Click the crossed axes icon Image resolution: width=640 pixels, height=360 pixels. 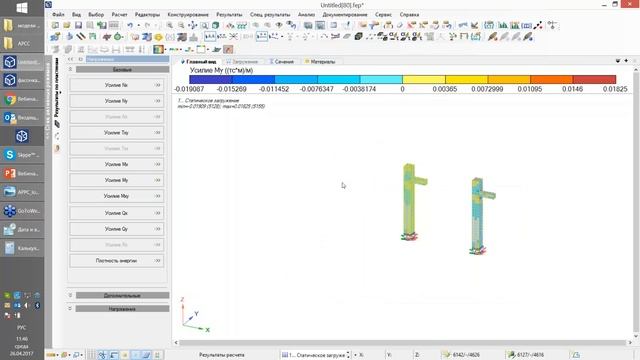[x=233, y=37]
